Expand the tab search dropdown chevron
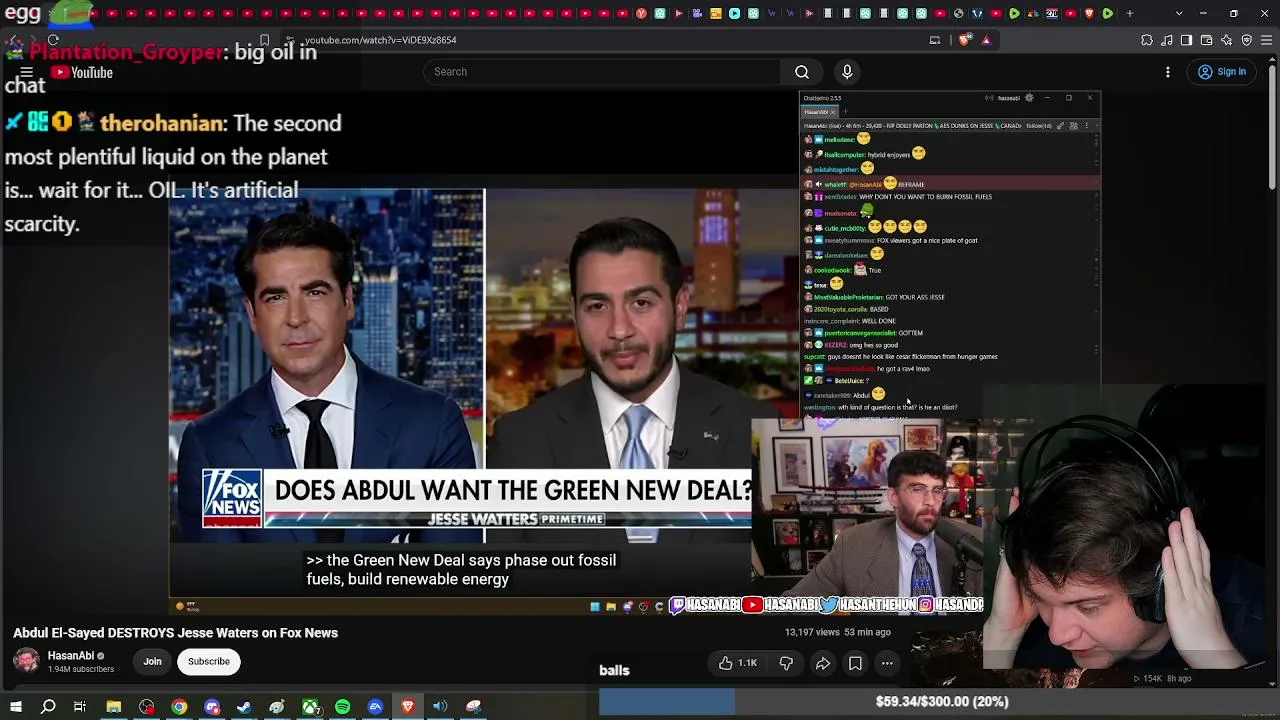Image resolution: width=1280 pixels, height=720 pixels. (1179, 13)
